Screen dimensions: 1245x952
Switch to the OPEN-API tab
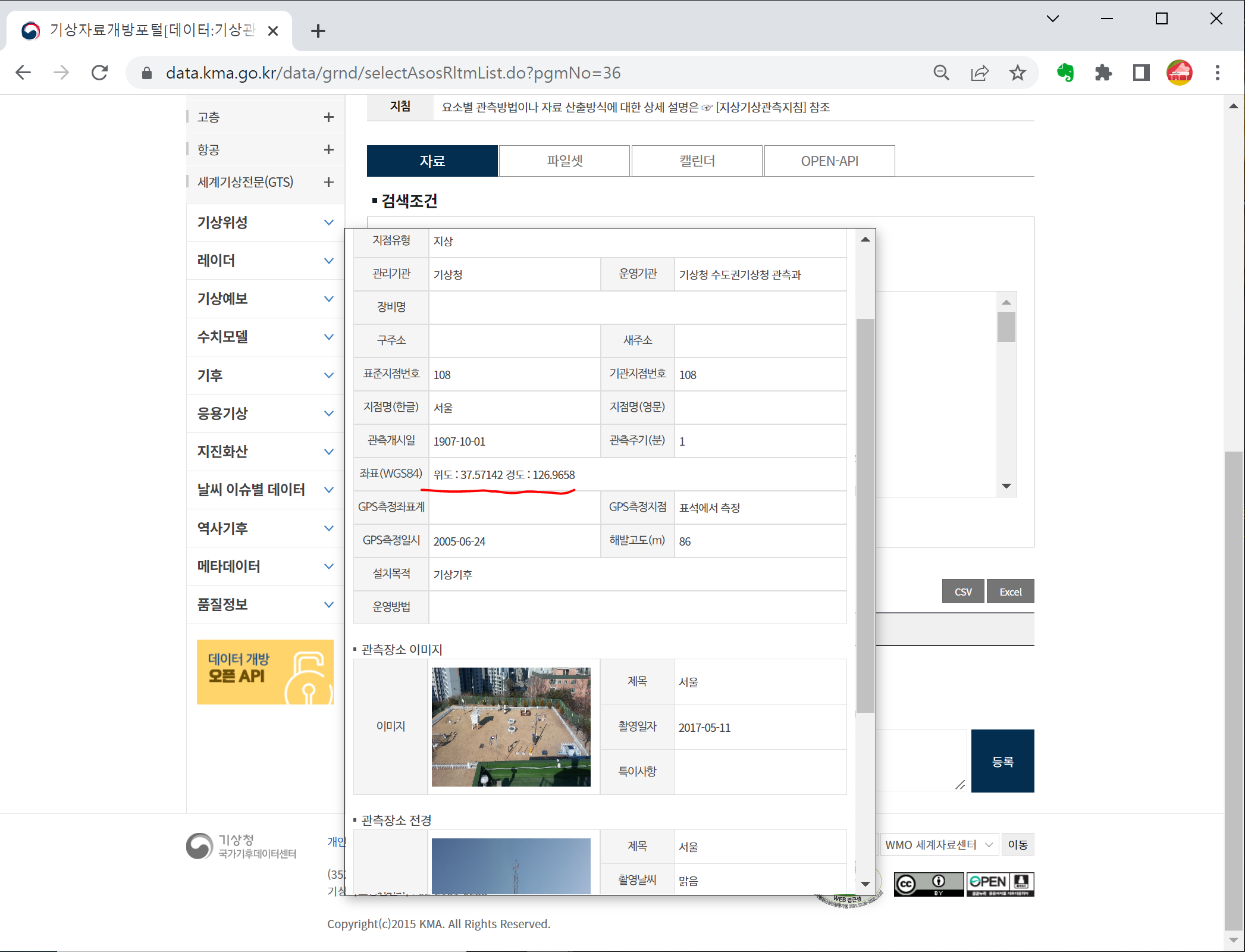(829, 161)
